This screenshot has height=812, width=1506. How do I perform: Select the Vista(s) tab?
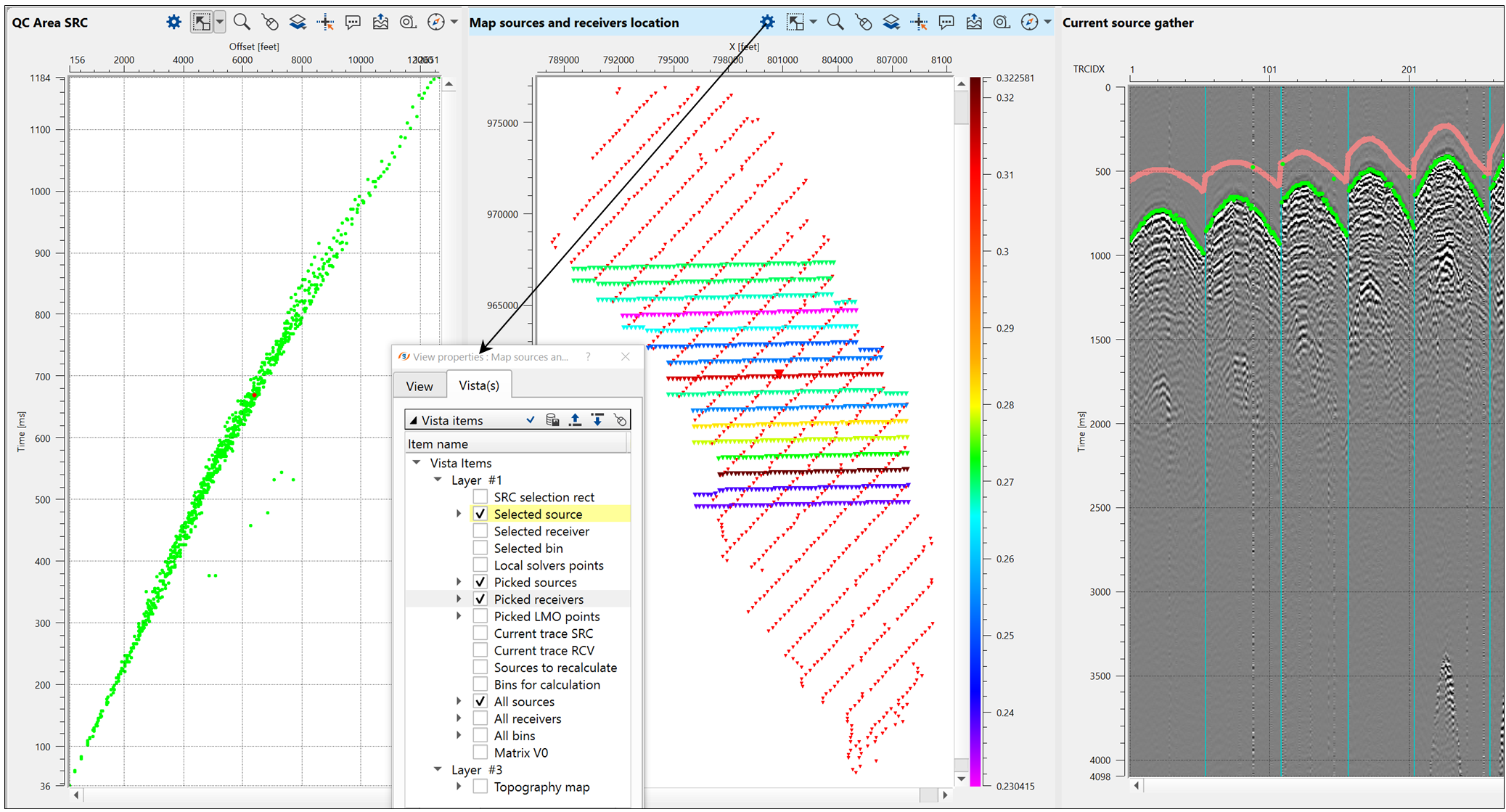[479, 385]
